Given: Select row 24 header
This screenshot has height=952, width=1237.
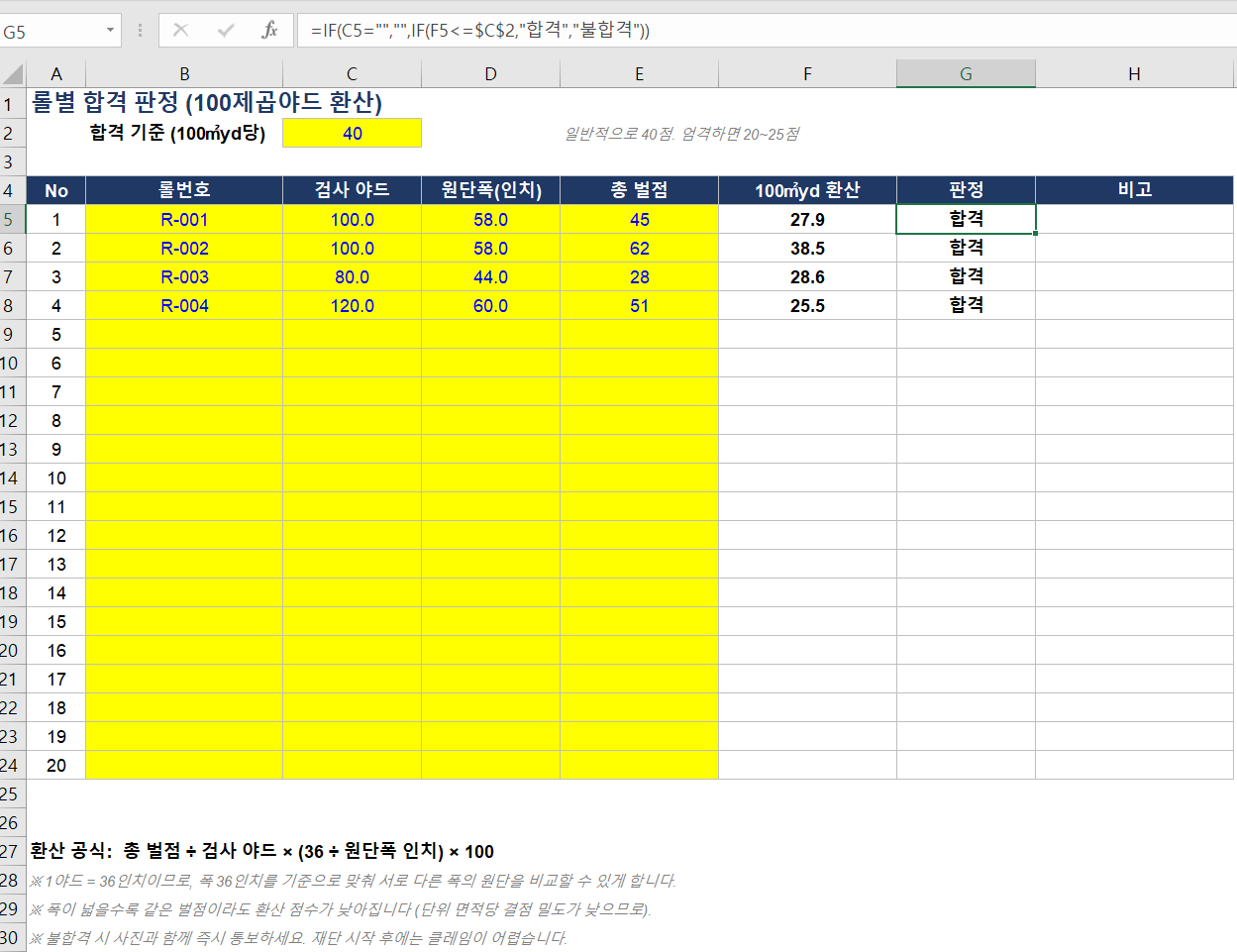Looking at the screenshot, I should coord(12,766).
